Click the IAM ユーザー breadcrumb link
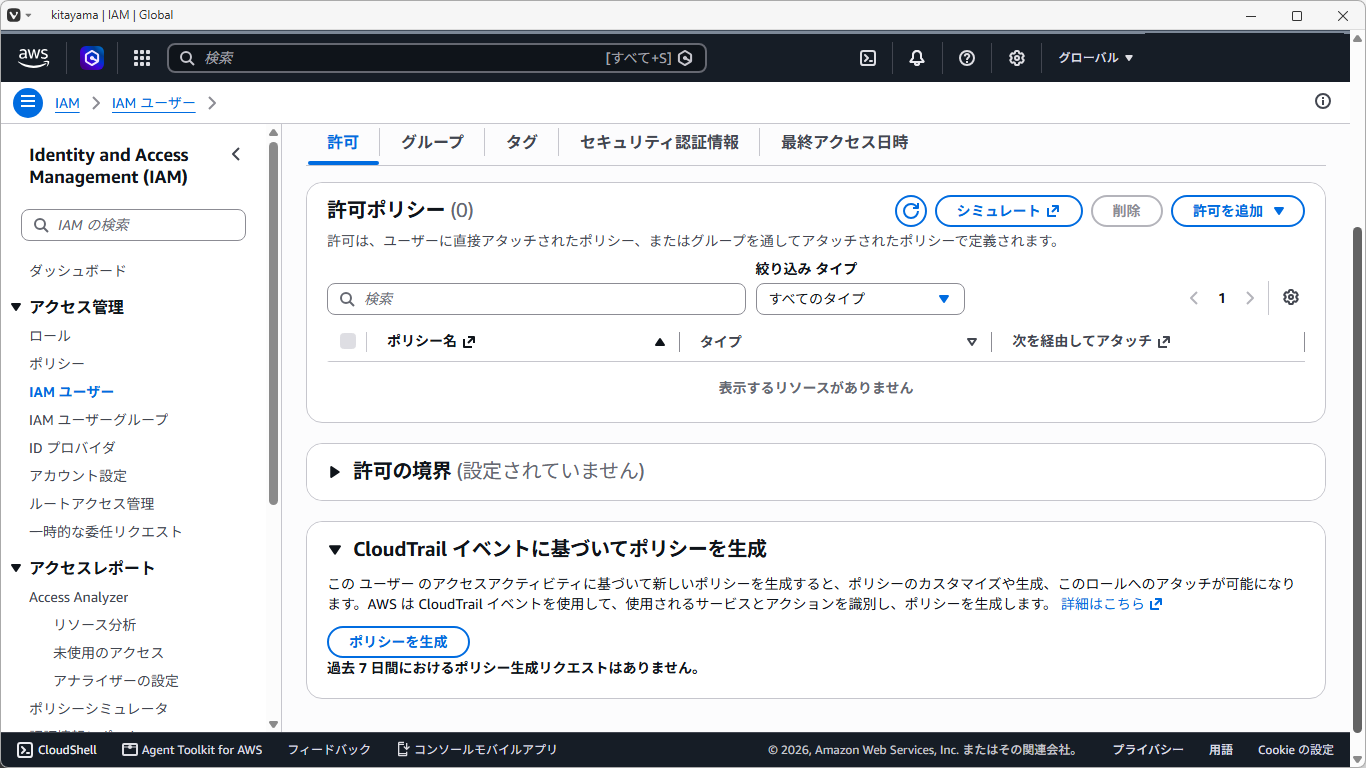The width and height of the screenshot is (1366, 768). [x=153, y=103]
